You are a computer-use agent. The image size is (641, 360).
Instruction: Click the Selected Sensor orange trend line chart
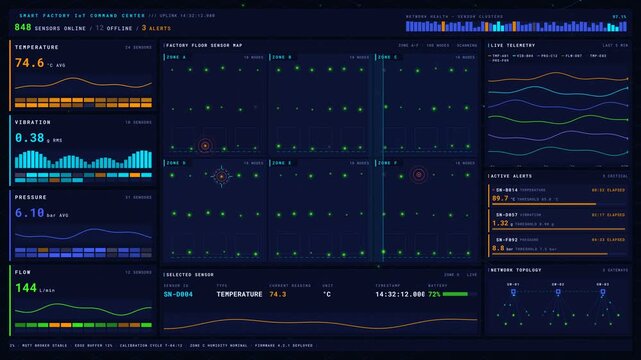320,323
